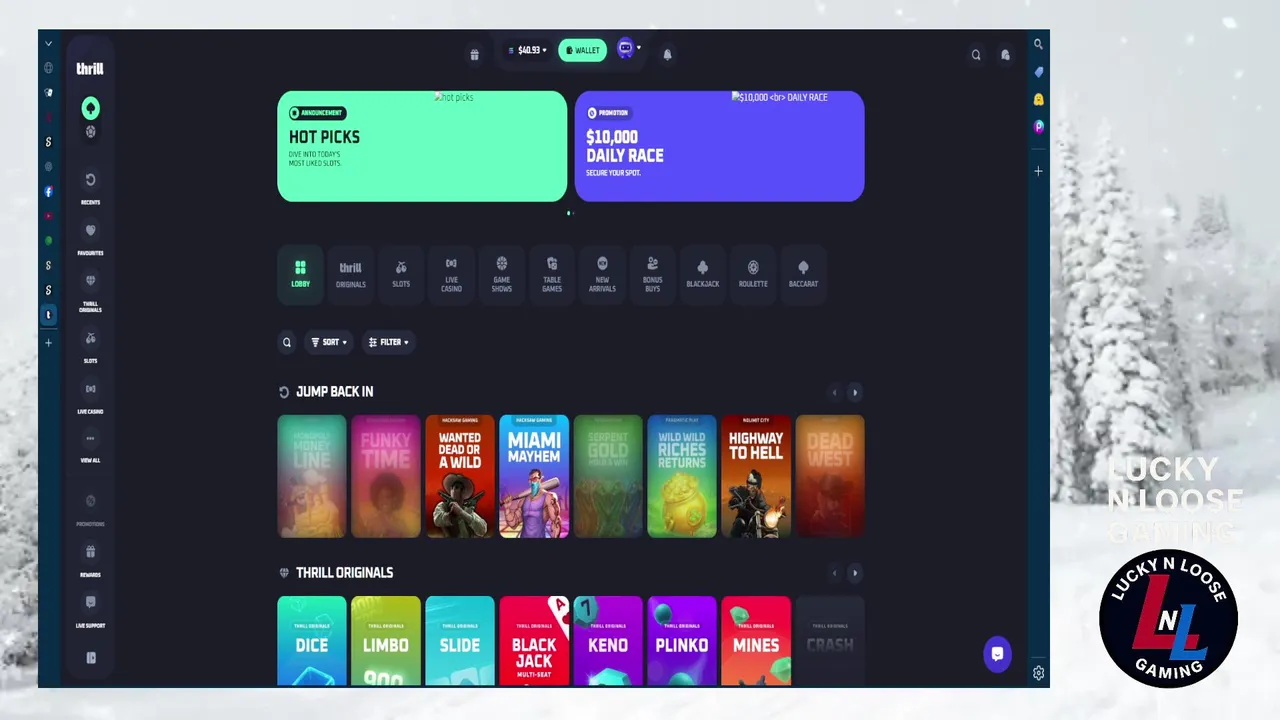1280x720 pixels.
Task: Open the Sort dropdown
Action: pyautogui.click(x=329, y=342)
